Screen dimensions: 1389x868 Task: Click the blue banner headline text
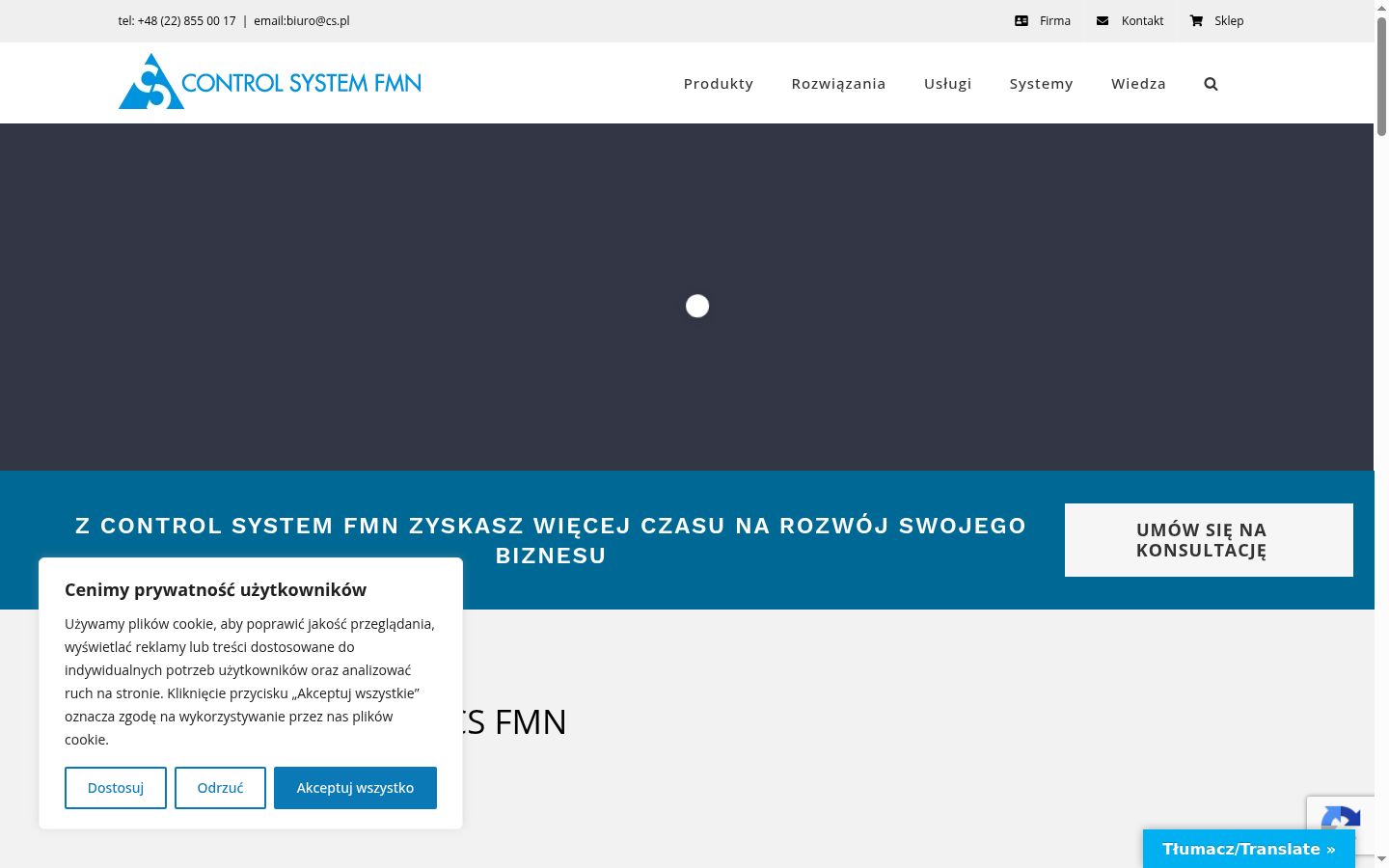[551, 540]
